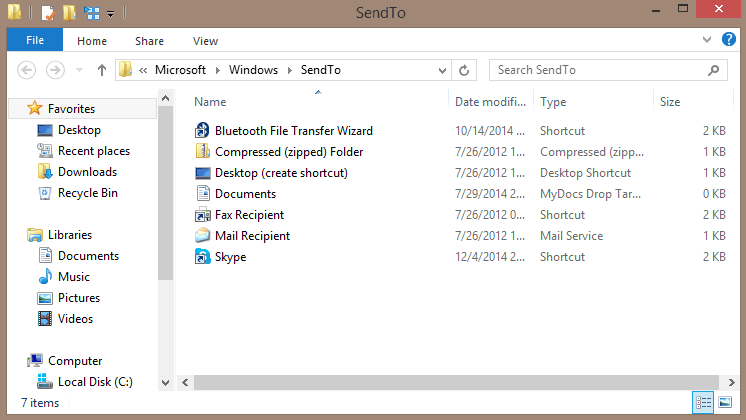
Task: Click the "Desktop Shortcut" type cell
Action: 585,173
